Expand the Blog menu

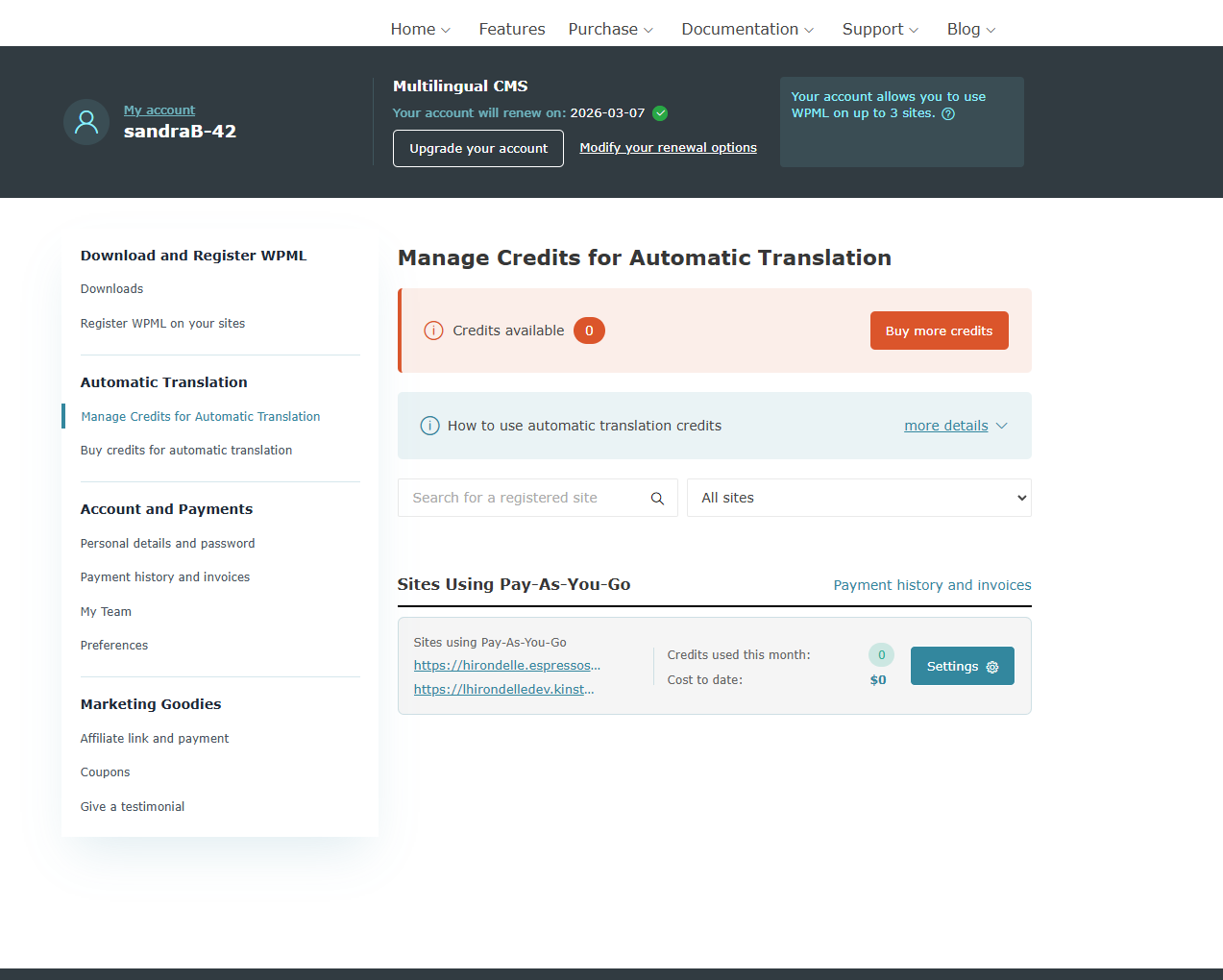click(971, 30)
